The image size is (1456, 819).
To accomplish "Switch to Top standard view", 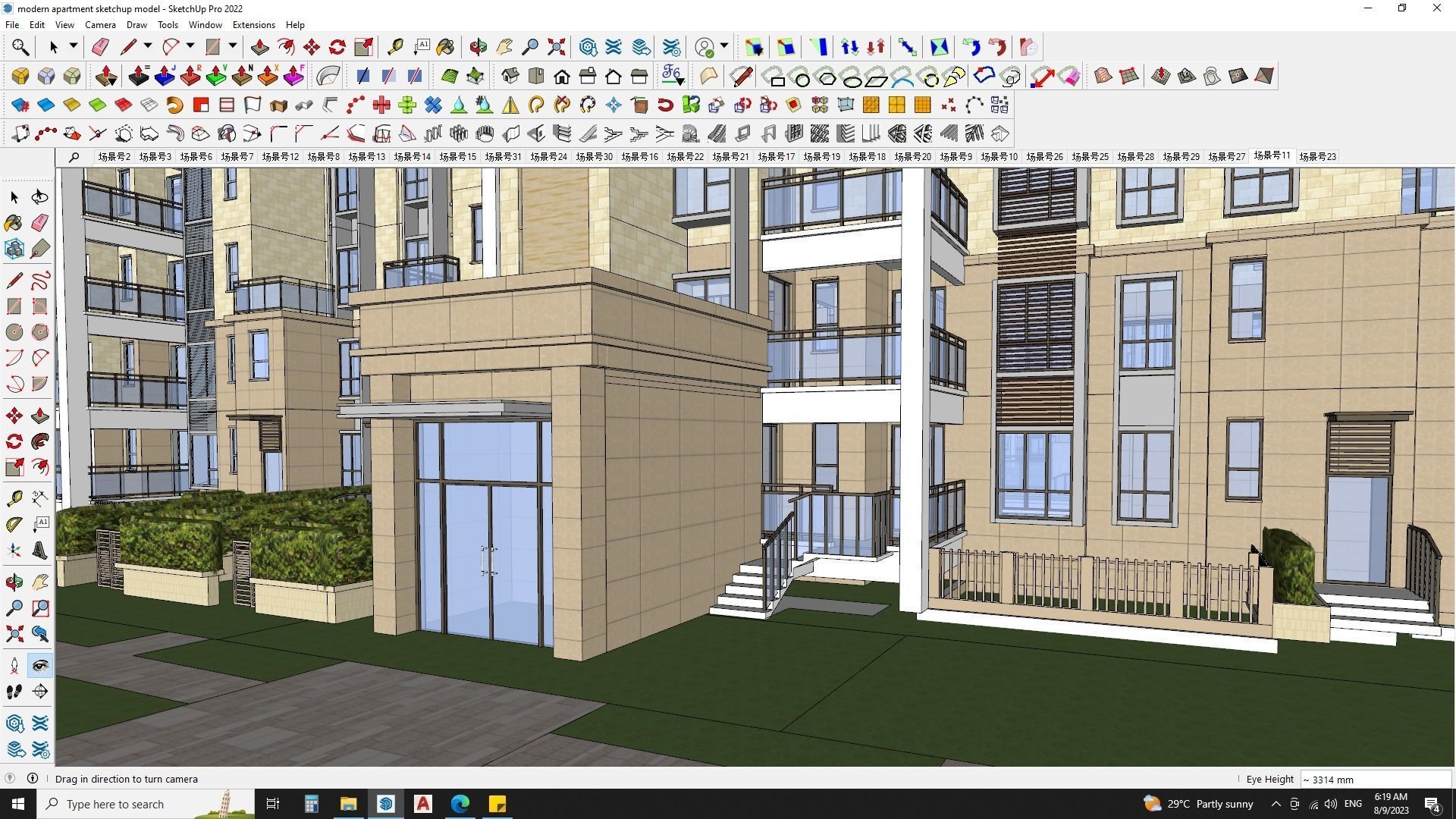I will click(x=536, y=77).
